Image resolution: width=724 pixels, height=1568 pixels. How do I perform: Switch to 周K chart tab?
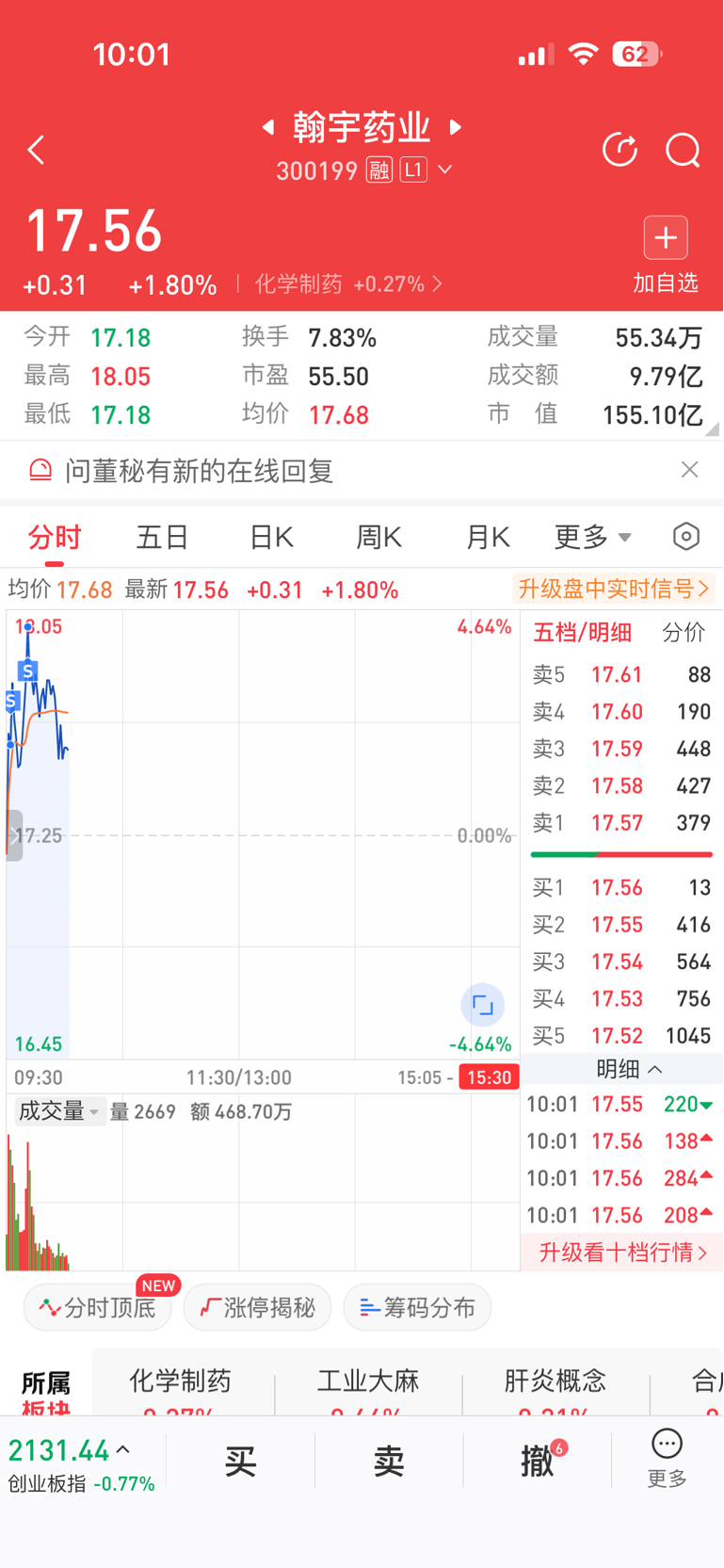point(379,538)
